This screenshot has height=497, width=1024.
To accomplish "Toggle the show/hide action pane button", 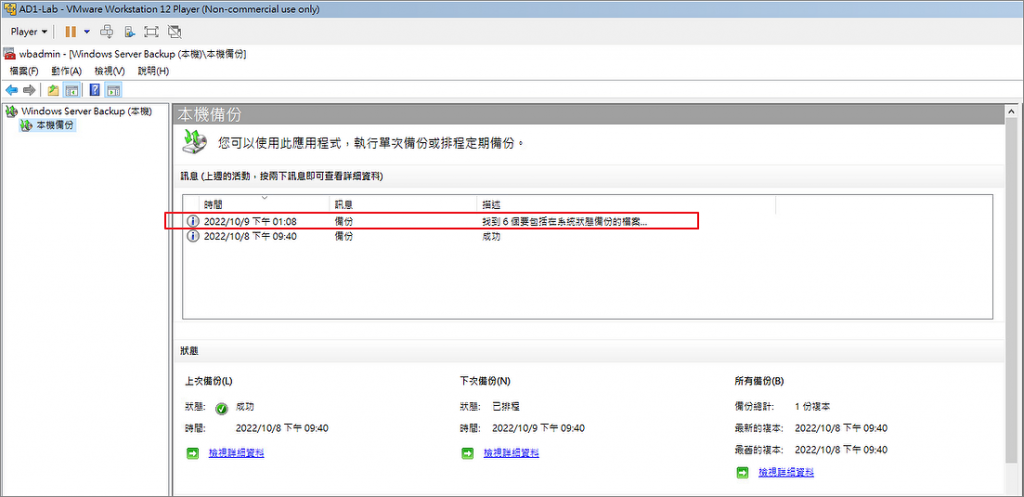I will point(114,90).
